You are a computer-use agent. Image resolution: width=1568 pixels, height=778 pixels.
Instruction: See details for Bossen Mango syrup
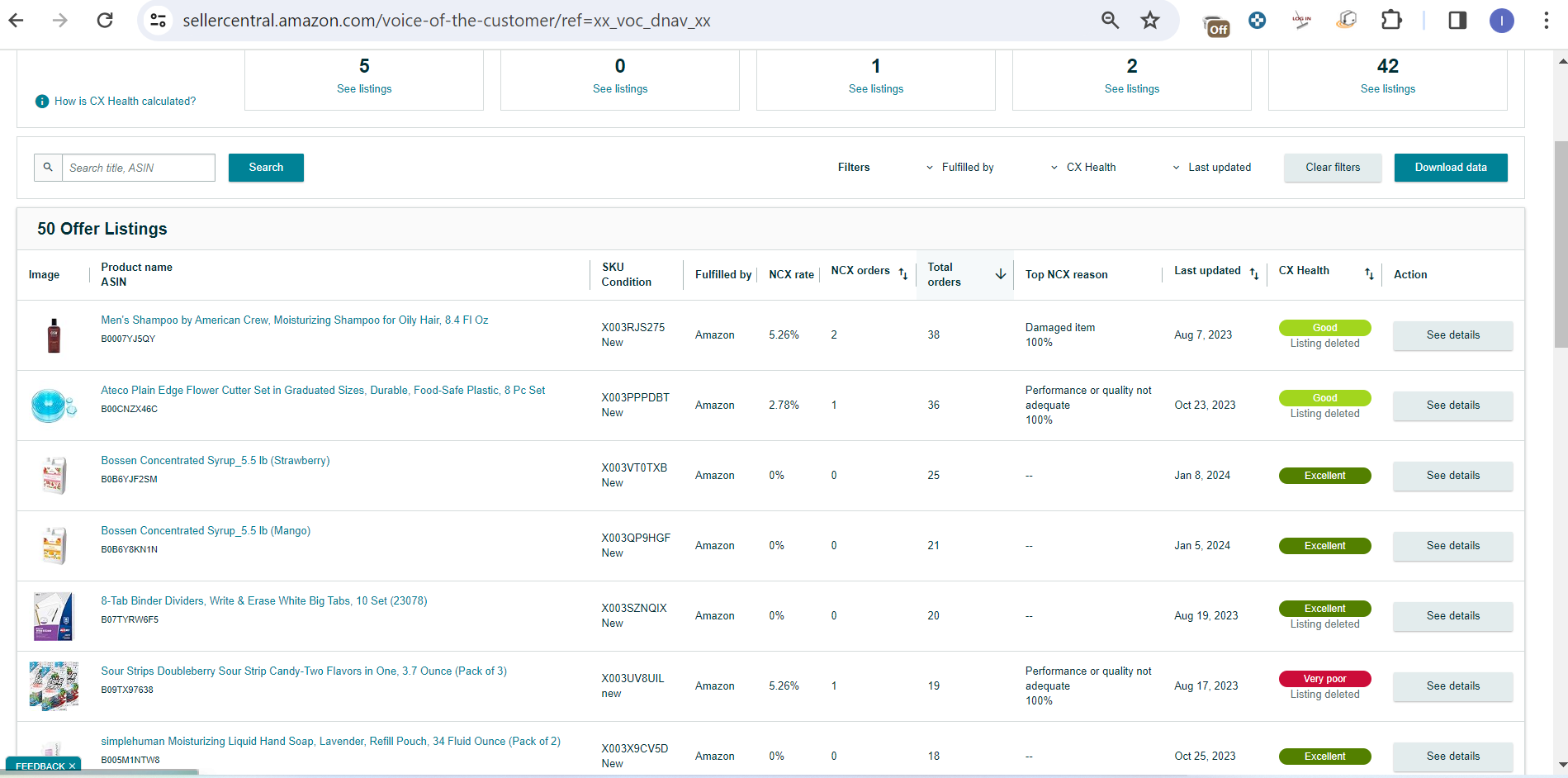pos(1453,546)
